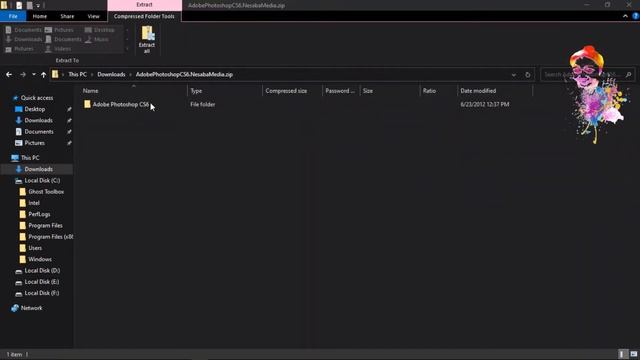Select Local Disk (D:) drive
This screenshot has height=360, width=640.
(x=42, y=271)
